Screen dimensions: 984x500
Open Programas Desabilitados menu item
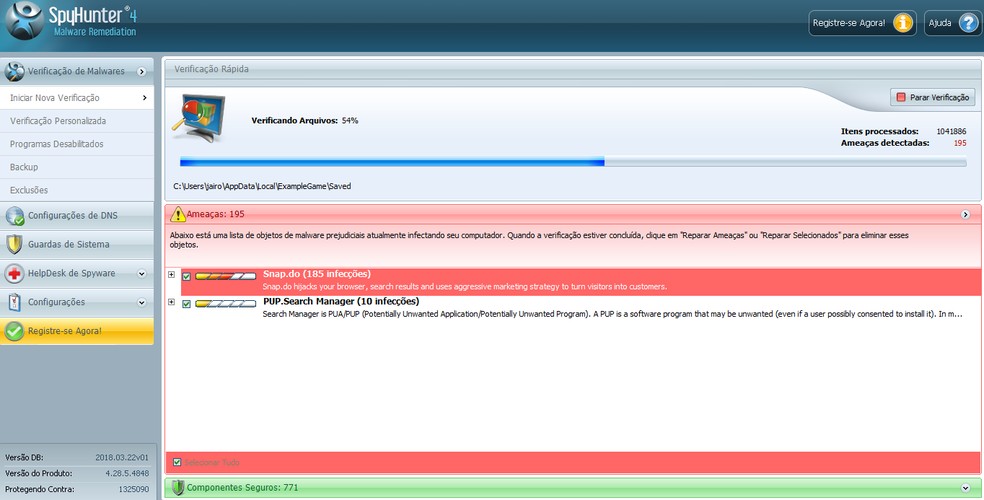pyautogui.click(x=77, y=144)
